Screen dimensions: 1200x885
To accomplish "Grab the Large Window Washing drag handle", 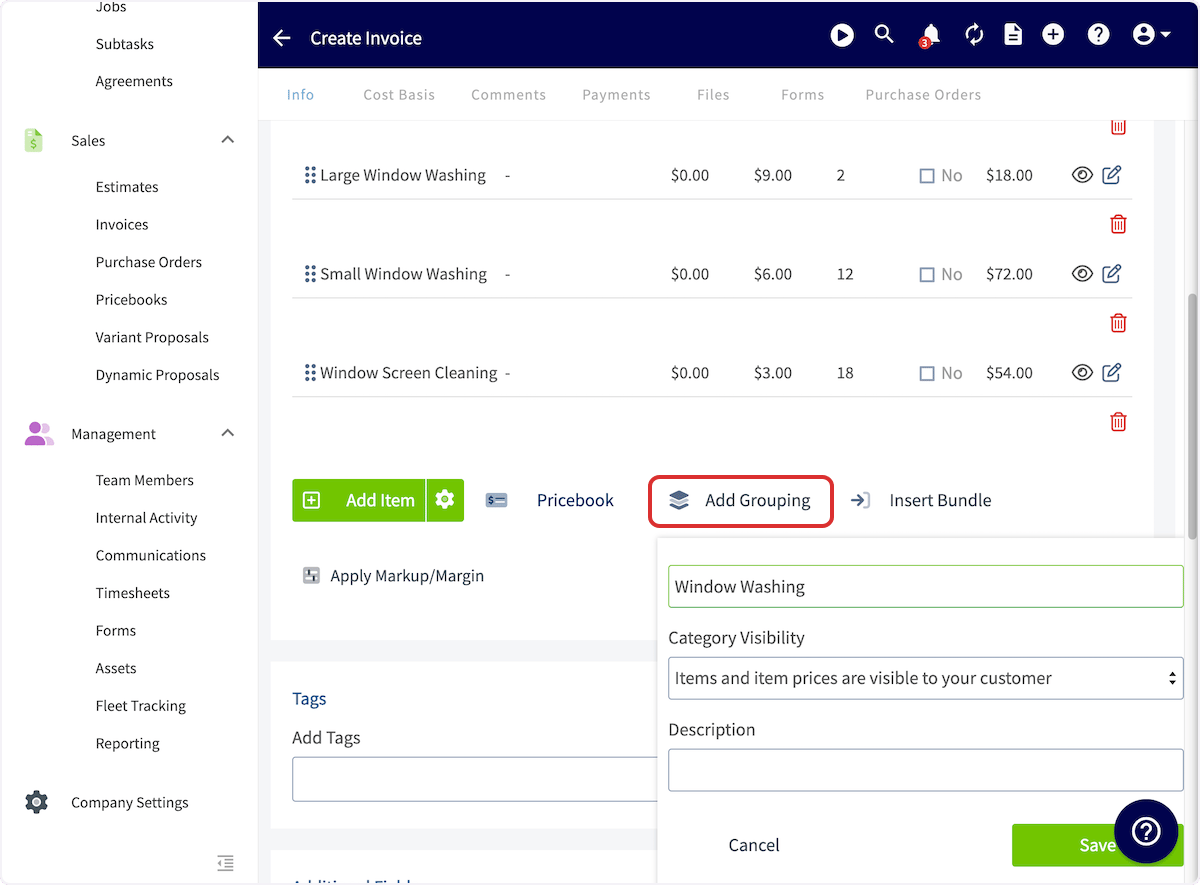I will (310, 175).
